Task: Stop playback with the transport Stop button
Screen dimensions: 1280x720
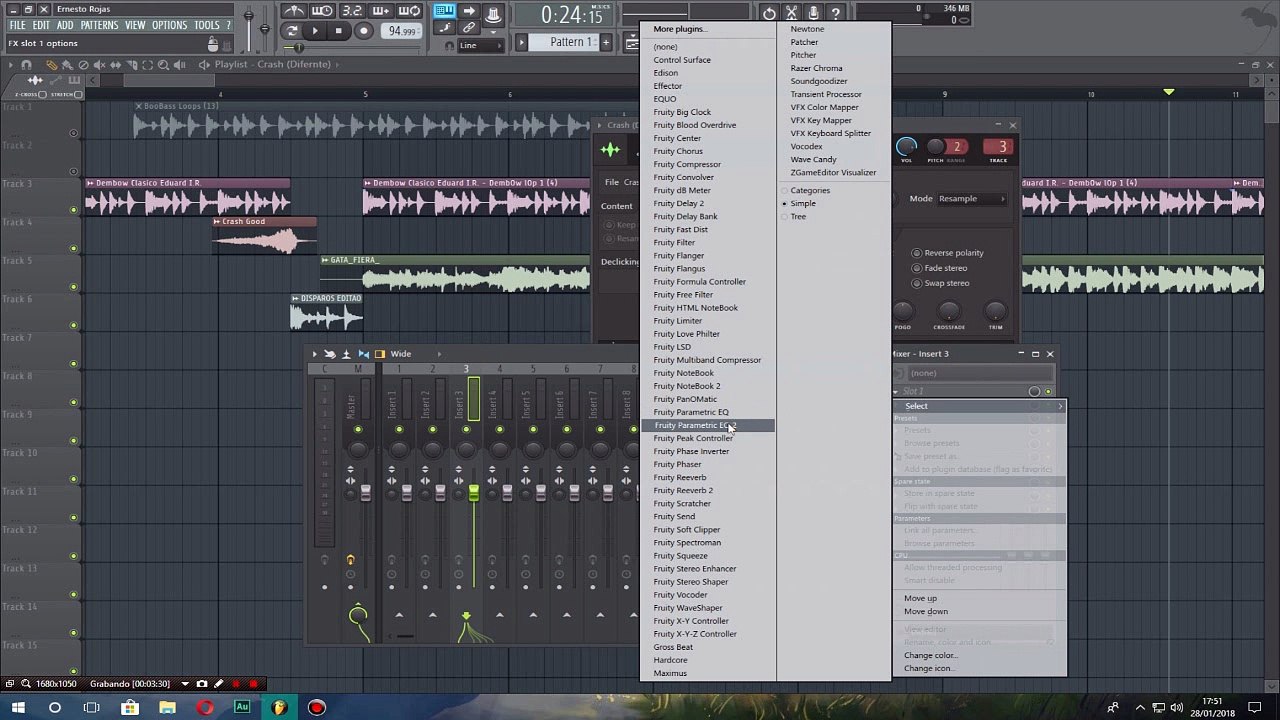Action: pos(338,31)
